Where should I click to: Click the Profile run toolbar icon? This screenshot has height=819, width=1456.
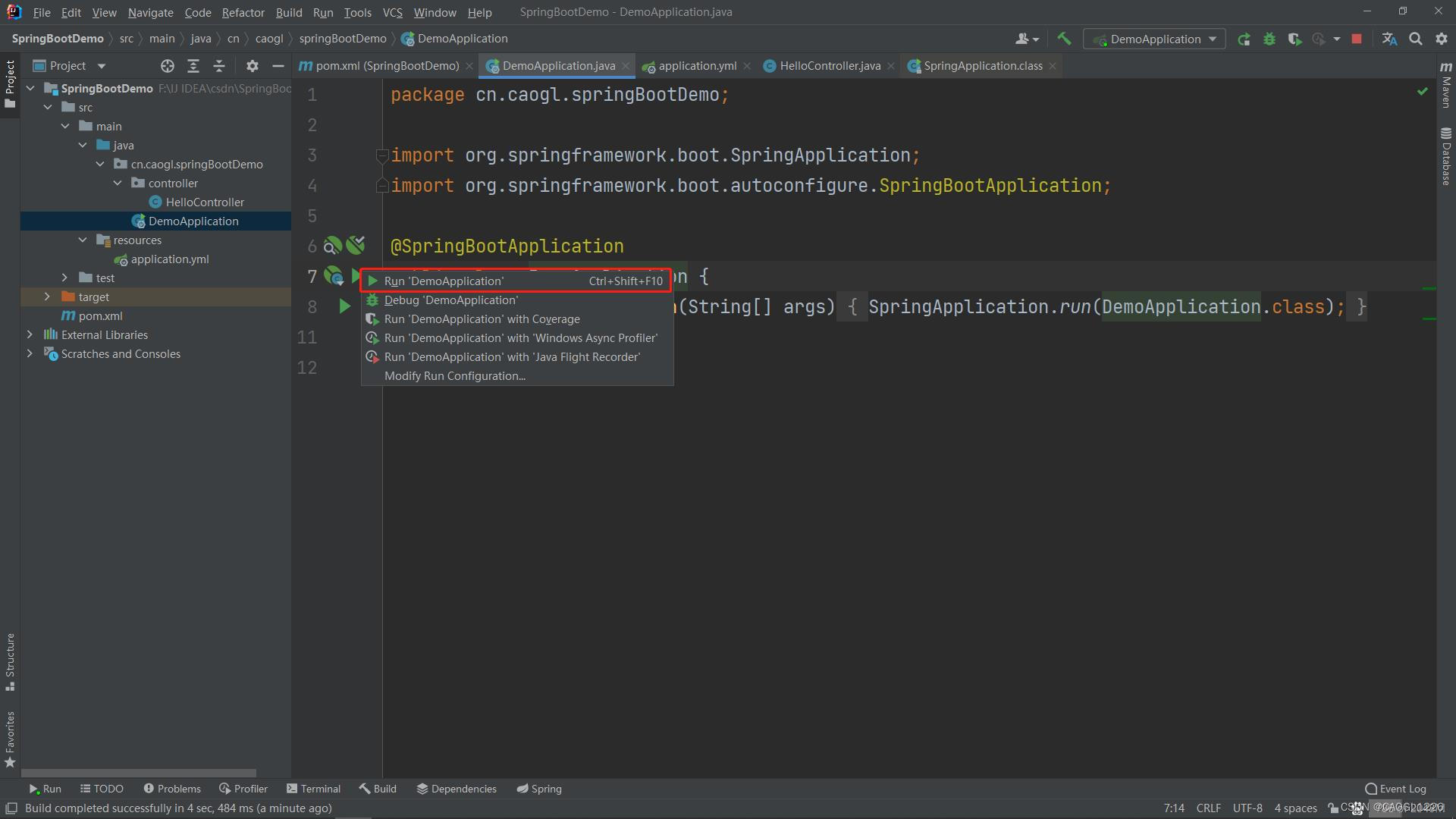click(x=1319, y=39)
